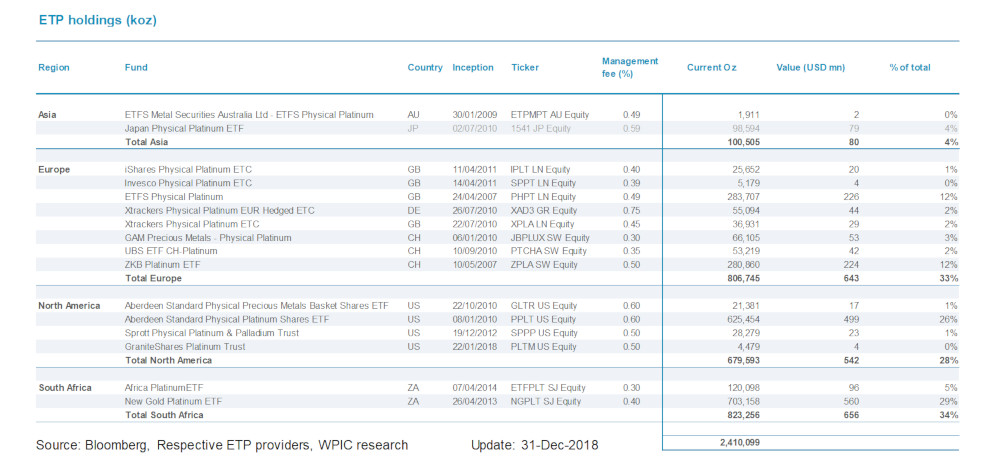The image size is (1000, 465).
Task: Click the Ticker column header
Action: pos(525,68)
